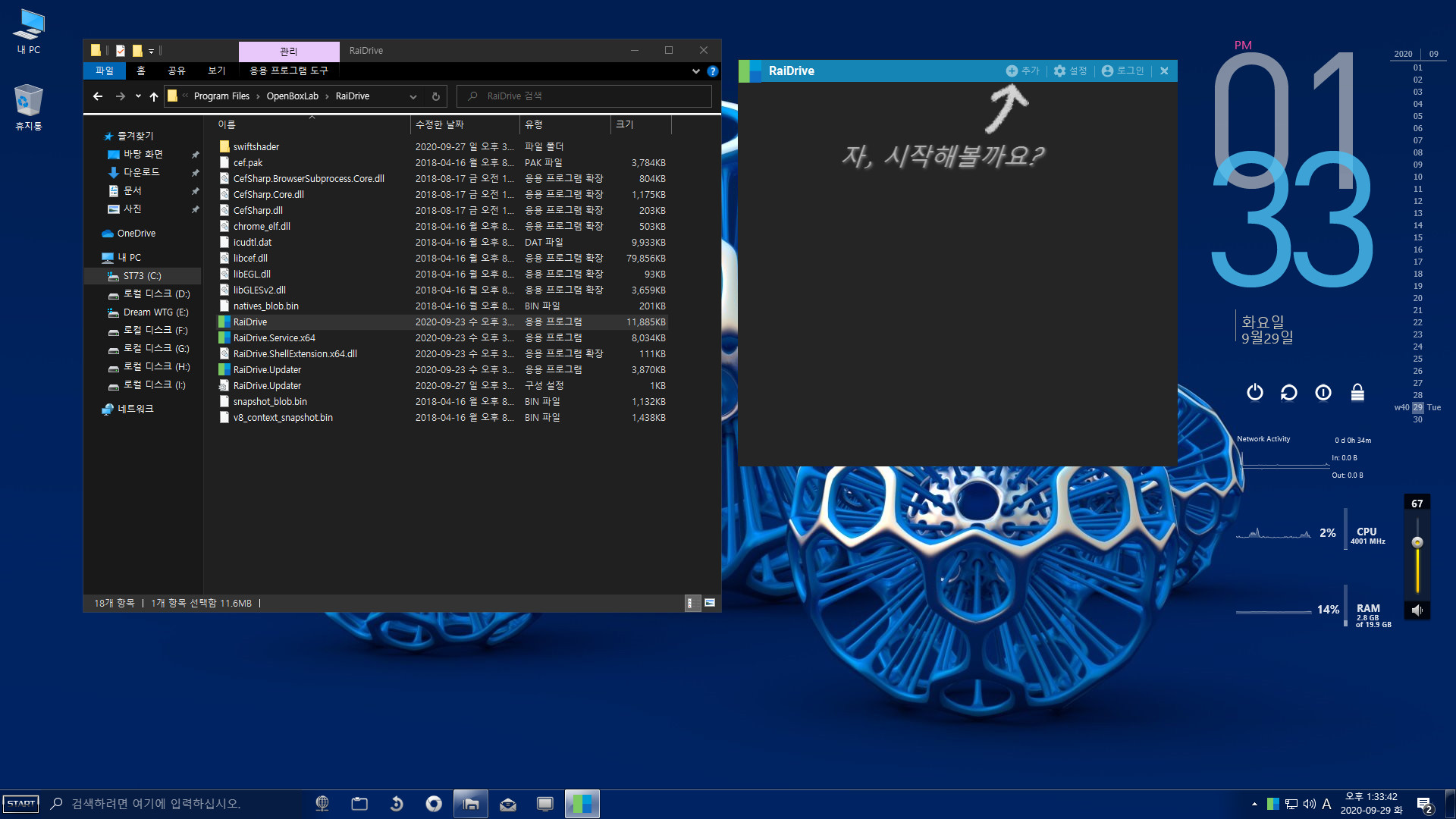Select the RaiDrive.Service.x64 application file
1456x819 pixels.
[274, 337]
